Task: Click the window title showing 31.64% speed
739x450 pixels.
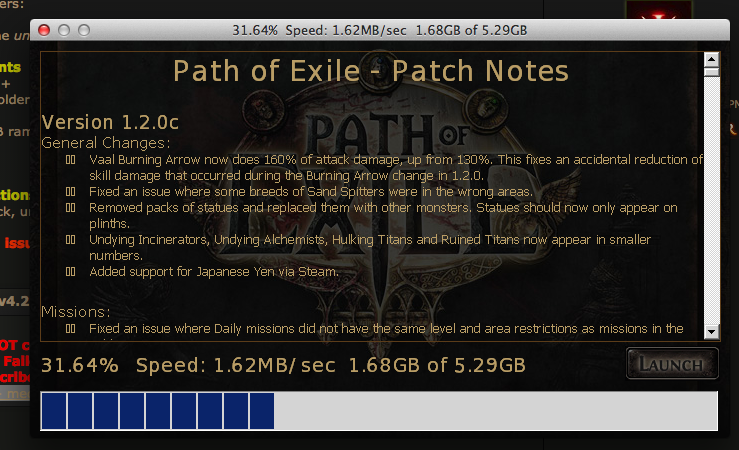Action: coord(379,30)
